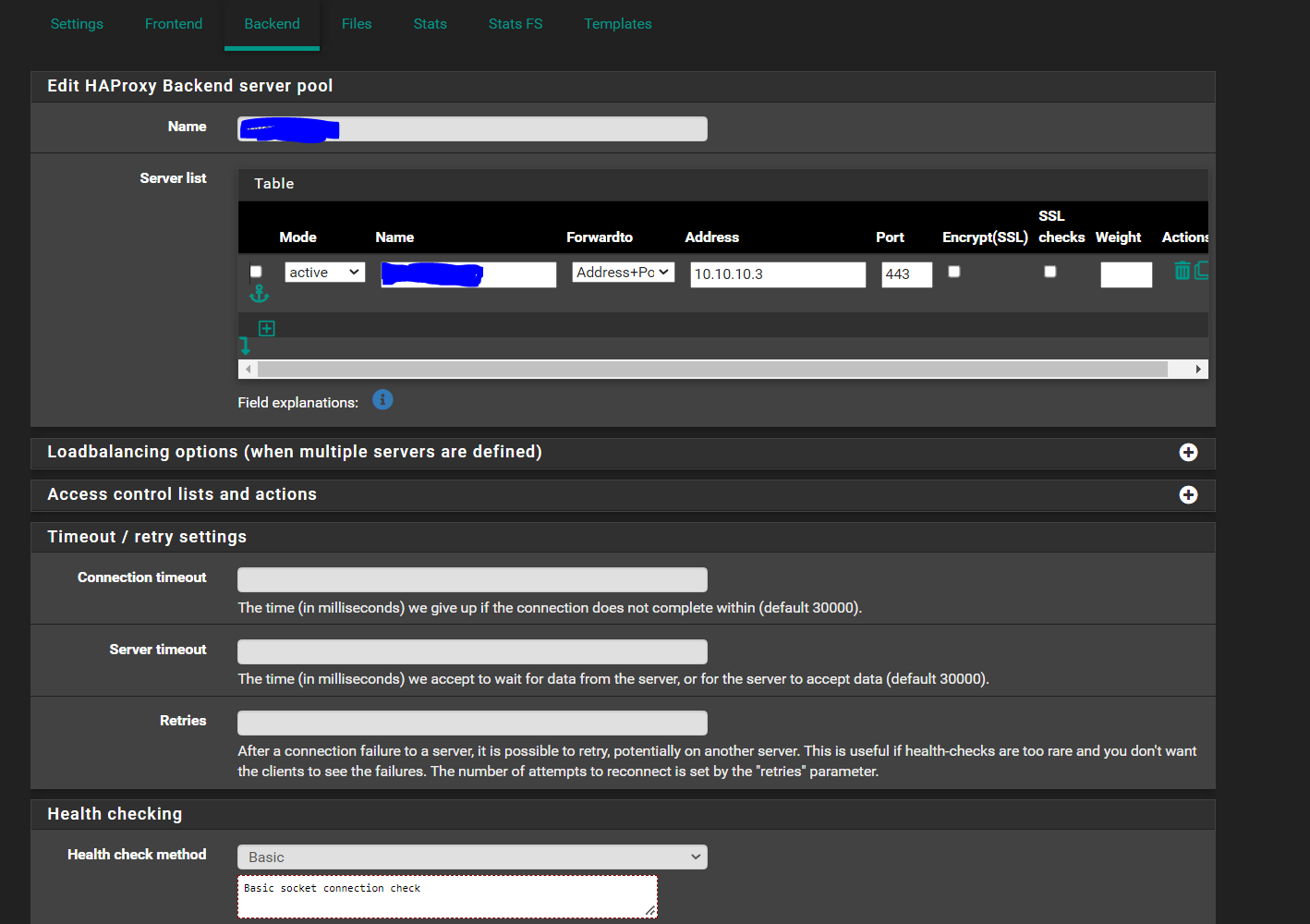The width and height of the screenshot is (1310, 924).
Task: Click the Server timeout input field
Action: click(x=472, y=651)
